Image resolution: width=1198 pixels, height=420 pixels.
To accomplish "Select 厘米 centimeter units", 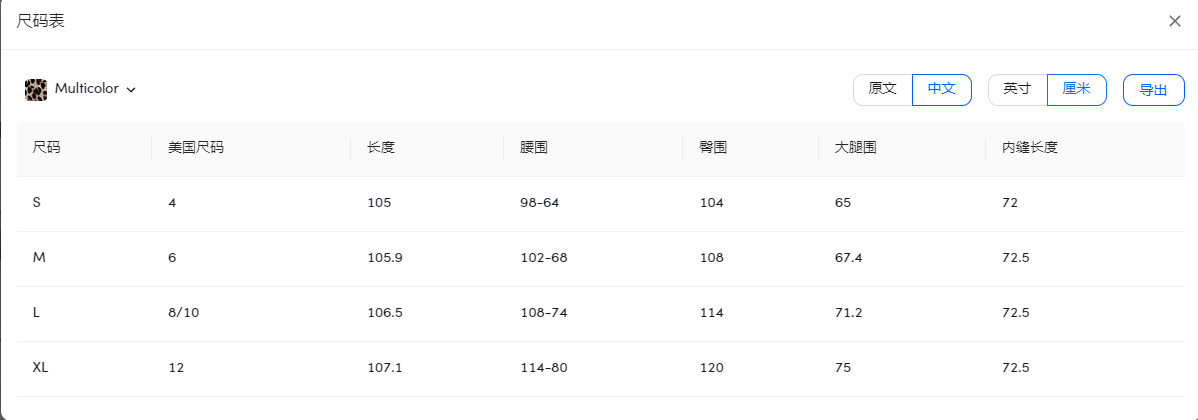I will point(1076,89).
